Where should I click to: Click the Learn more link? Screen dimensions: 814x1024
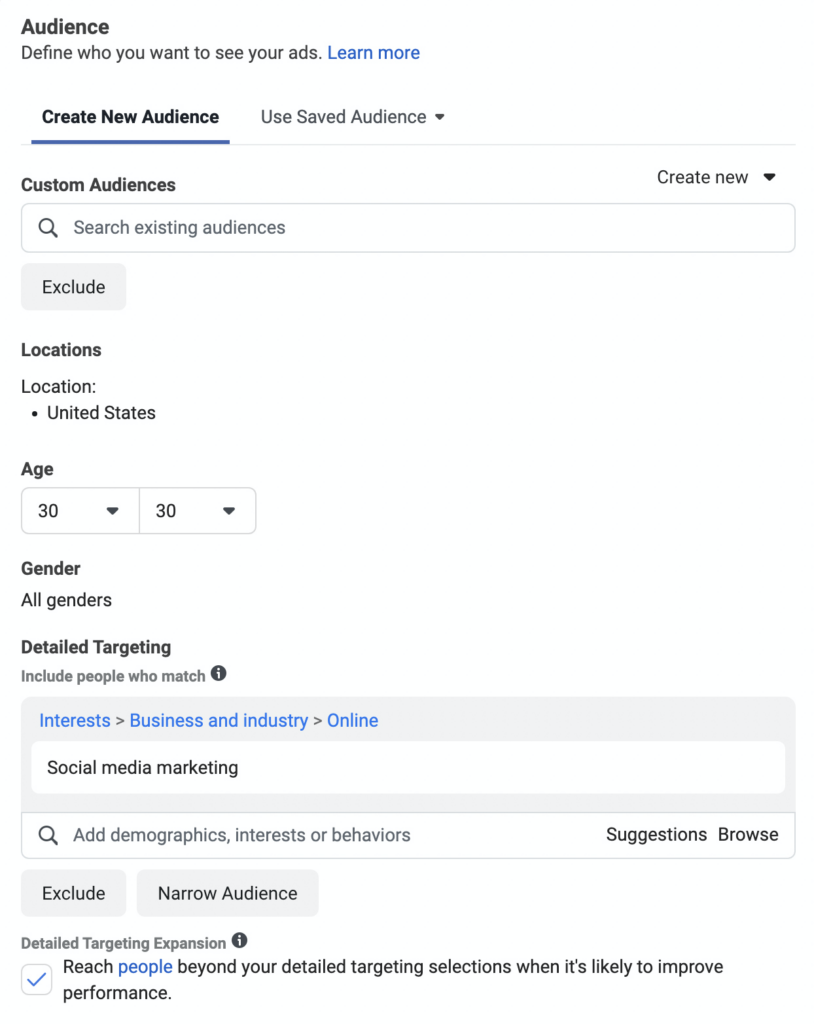pos(373,52)
